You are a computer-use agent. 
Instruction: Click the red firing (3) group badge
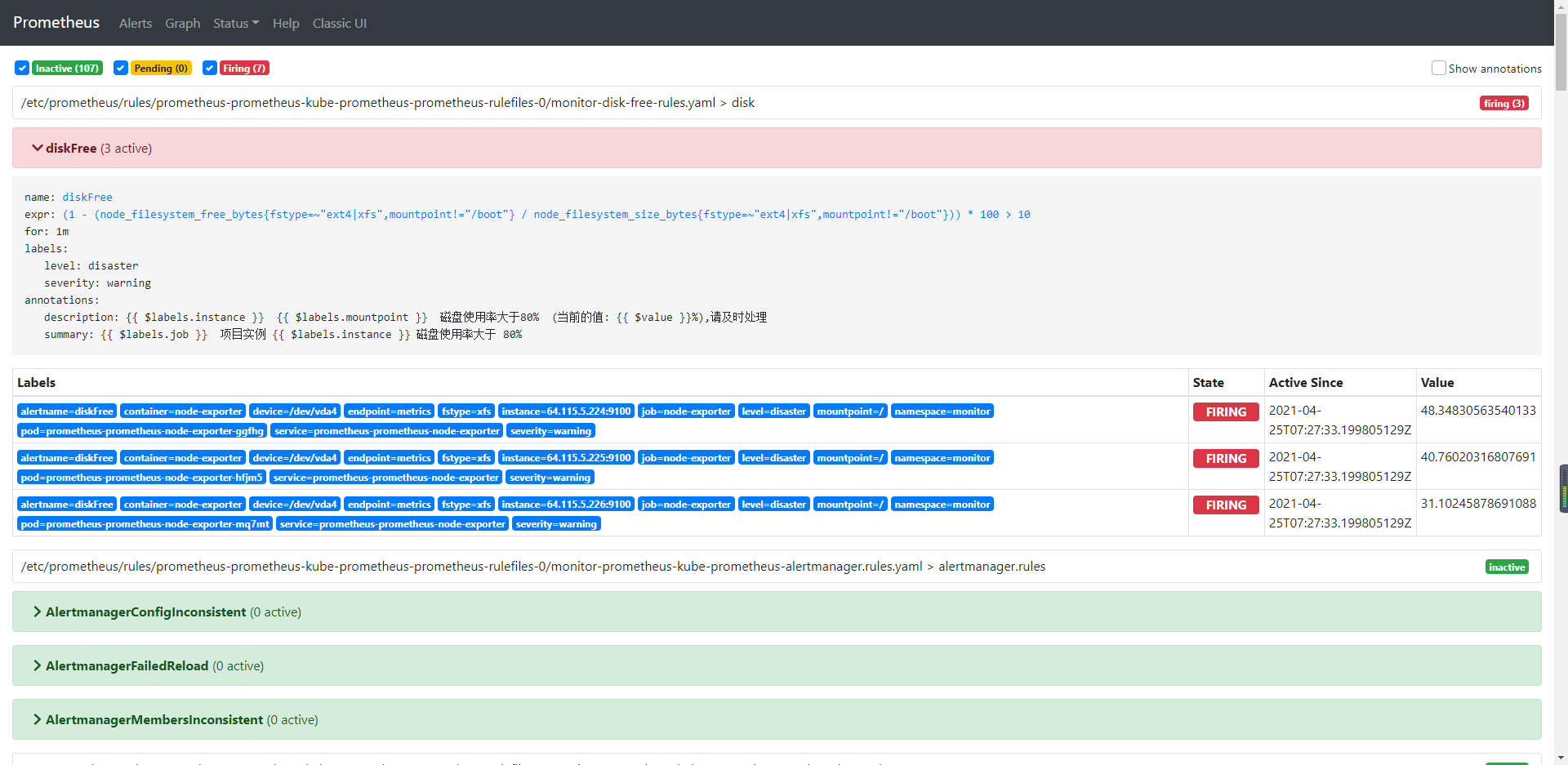coord(1503,104)
